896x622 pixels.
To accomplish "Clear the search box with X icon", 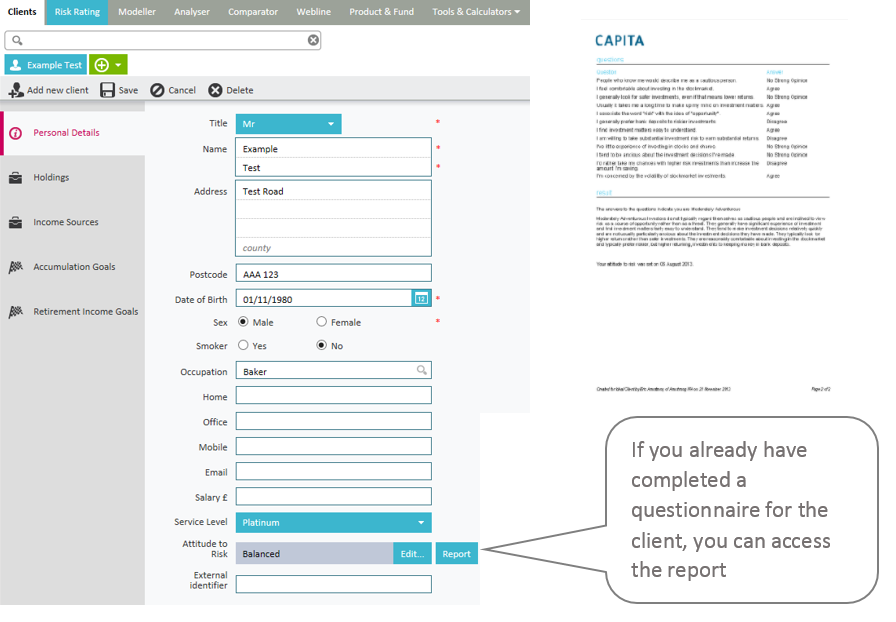I will coord(313,40).
